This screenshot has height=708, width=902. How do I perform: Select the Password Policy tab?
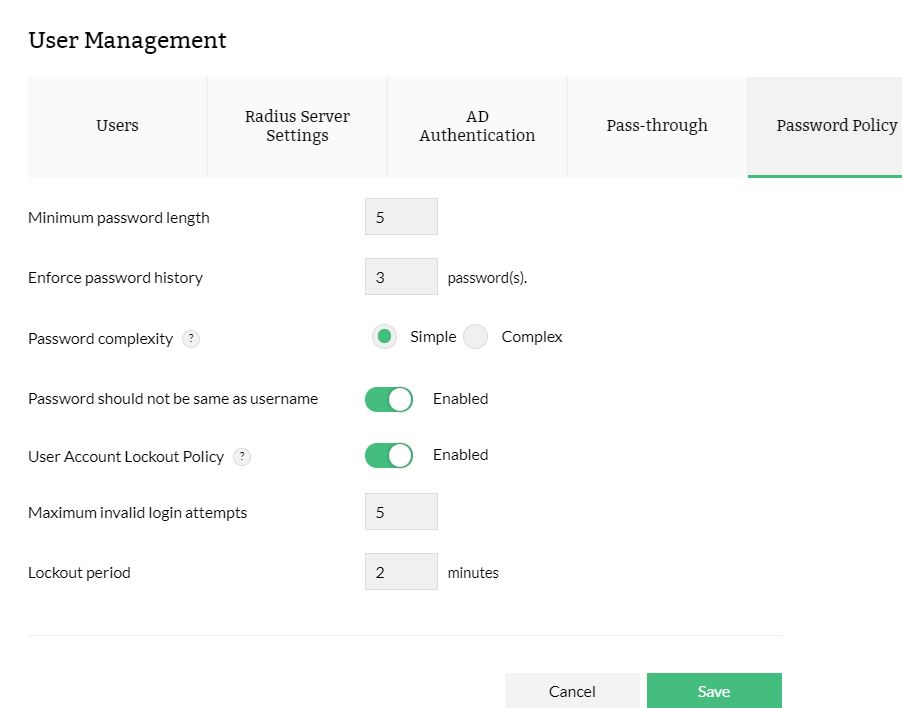[x=836, y=126]
